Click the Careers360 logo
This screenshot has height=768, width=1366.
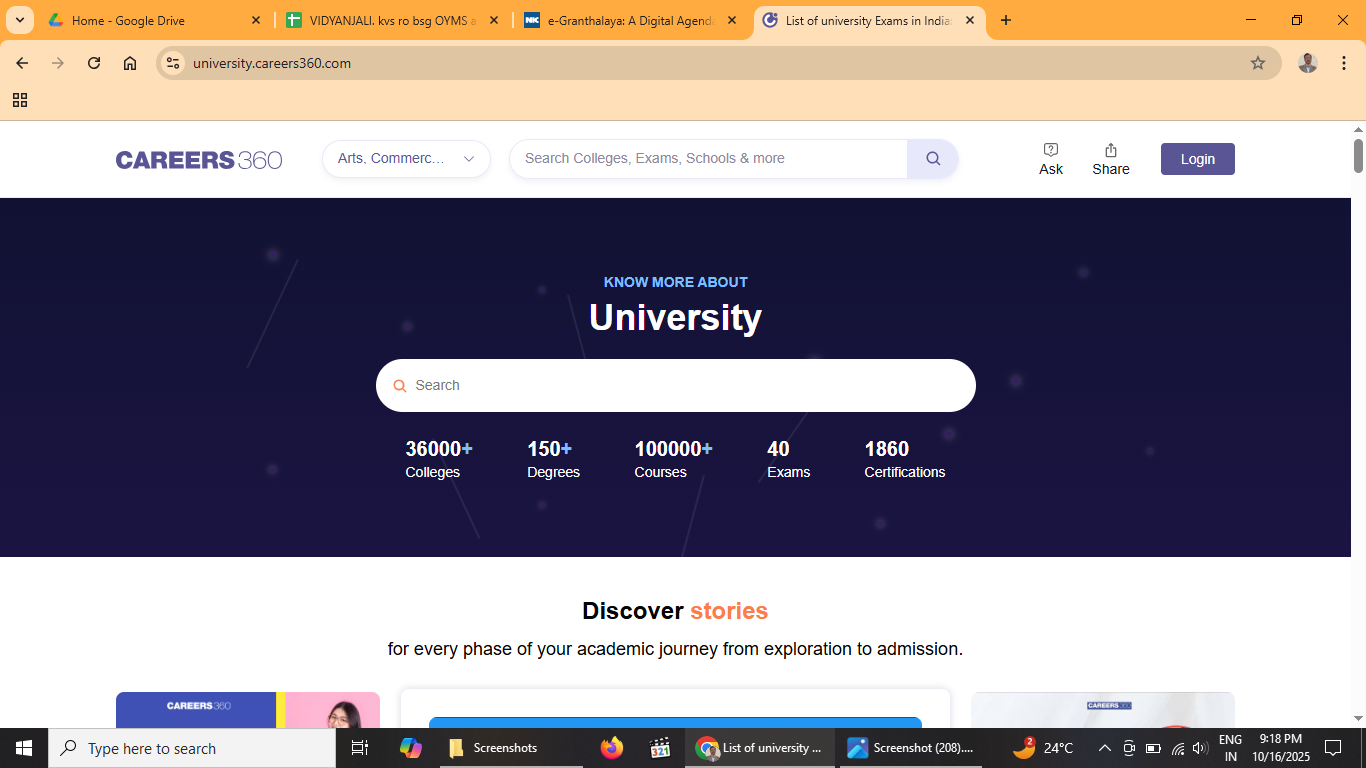pos(199,160)
